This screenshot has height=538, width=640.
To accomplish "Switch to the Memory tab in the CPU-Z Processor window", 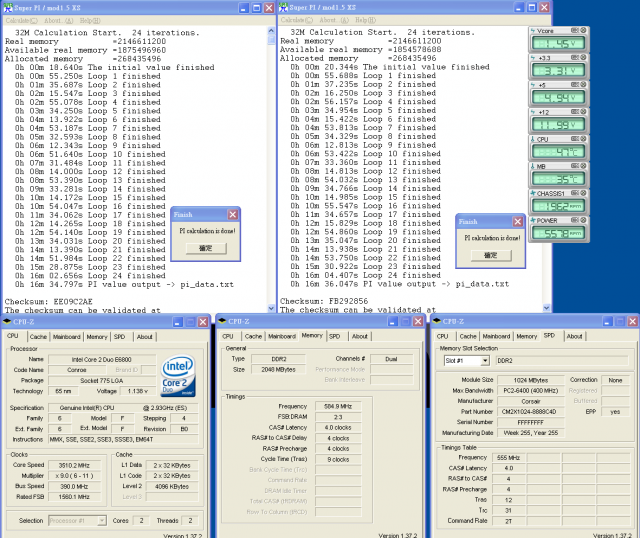I will coord(97,337).
